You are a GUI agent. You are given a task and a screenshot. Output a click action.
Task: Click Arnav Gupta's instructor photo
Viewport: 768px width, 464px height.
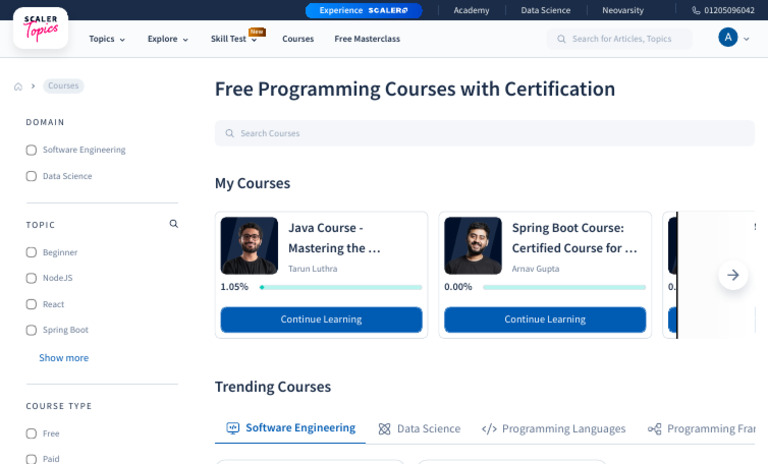[x=473, y=245]
